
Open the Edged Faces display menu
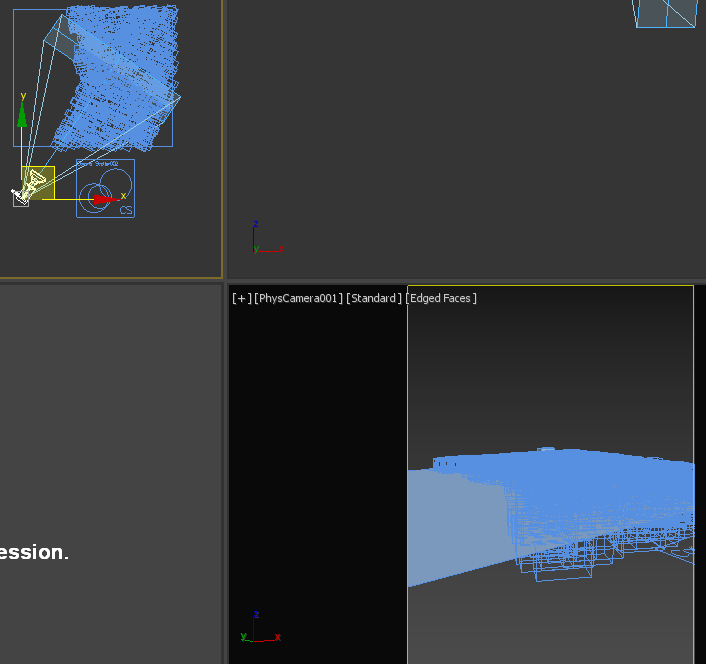[x=441, y=298]
